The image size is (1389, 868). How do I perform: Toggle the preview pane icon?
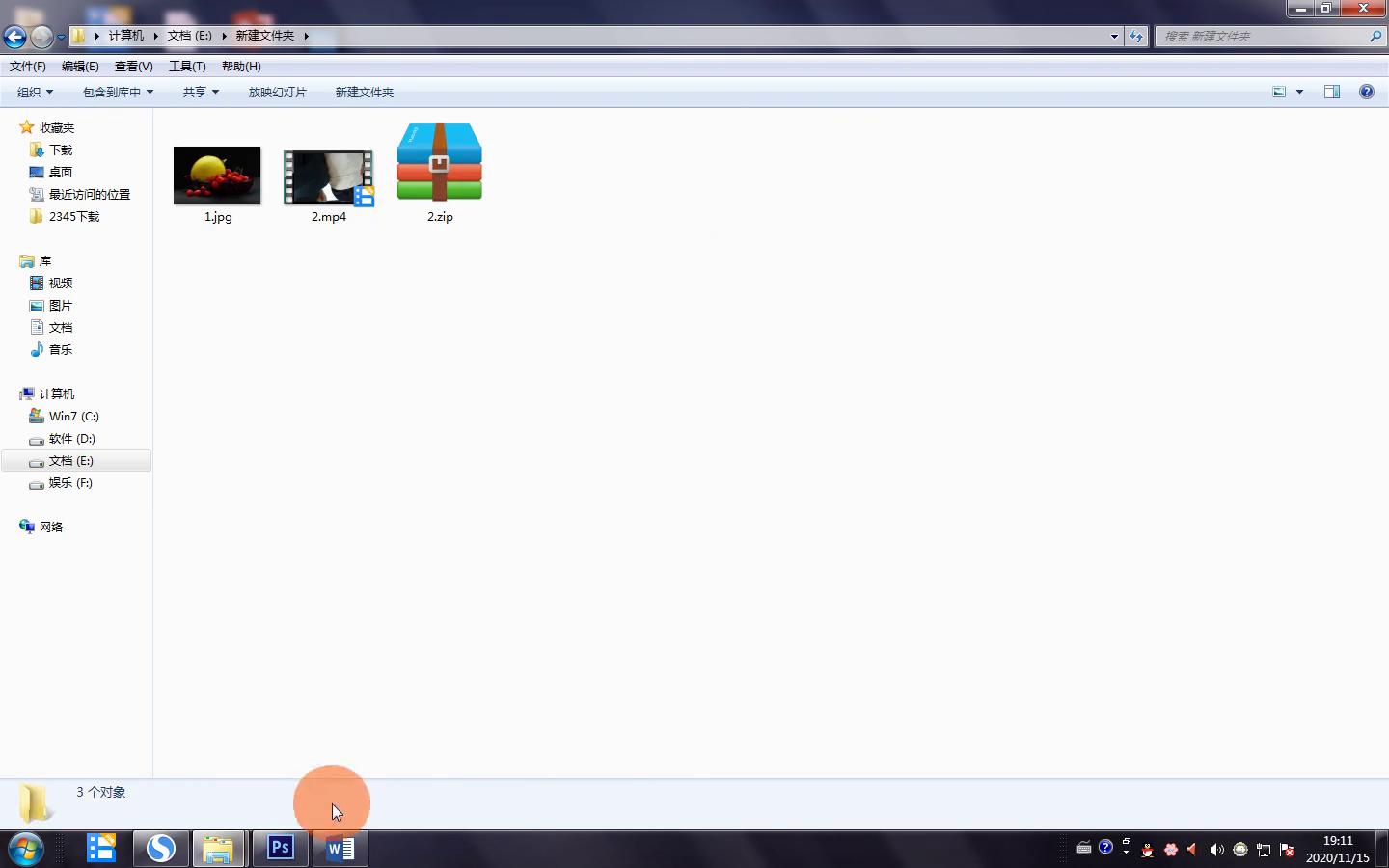pos(1332,92)
